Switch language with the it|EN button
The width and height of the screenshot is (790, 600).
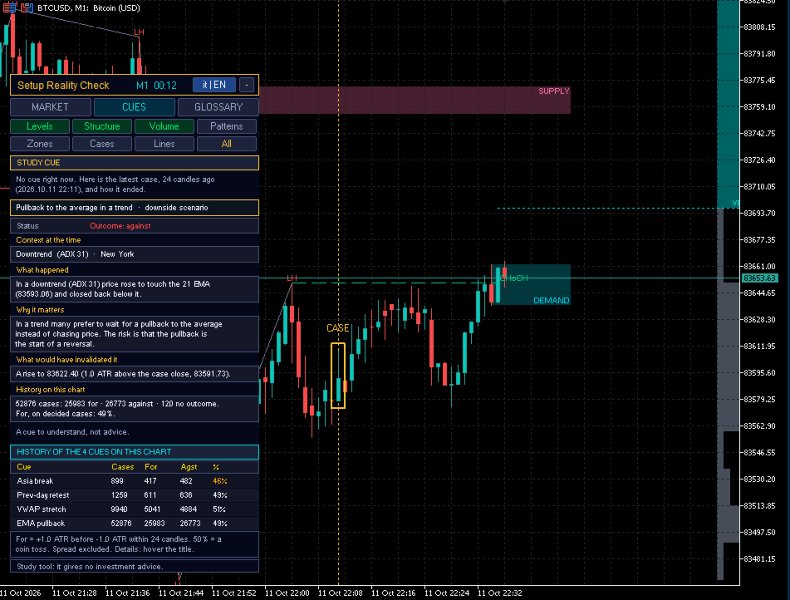click(x=214, y=85)
